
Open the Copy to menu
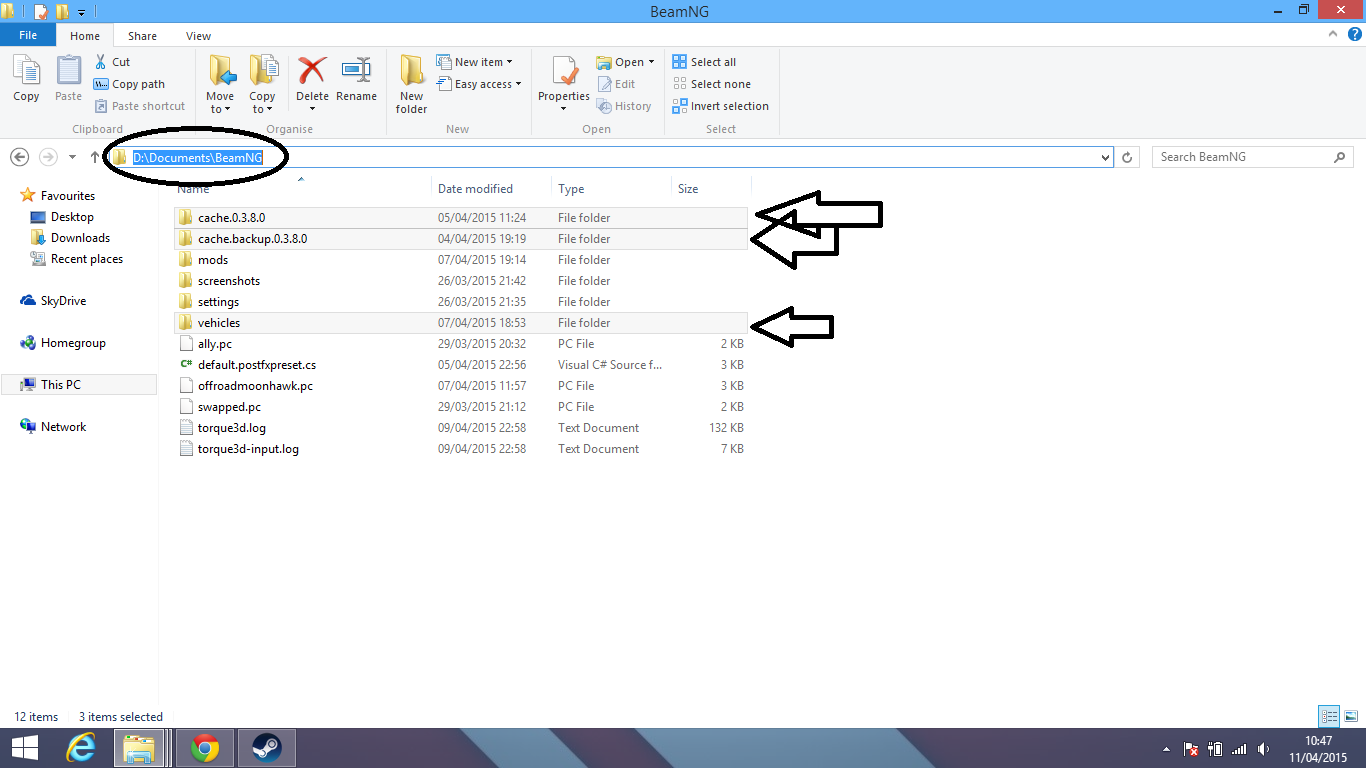263,84
